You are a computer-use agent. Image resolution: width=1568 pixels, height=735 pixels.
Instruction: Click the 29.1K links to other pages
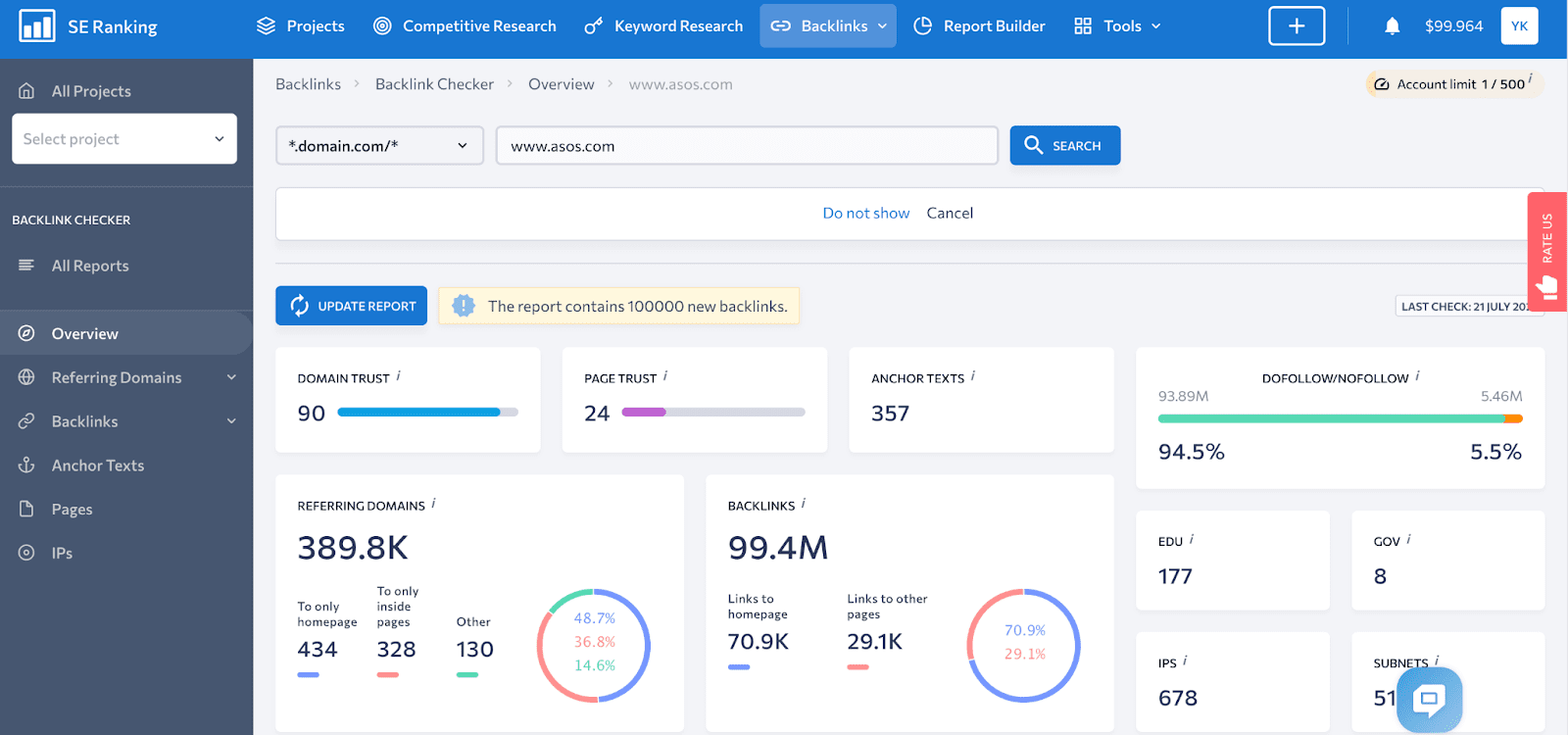coord(874,642)
